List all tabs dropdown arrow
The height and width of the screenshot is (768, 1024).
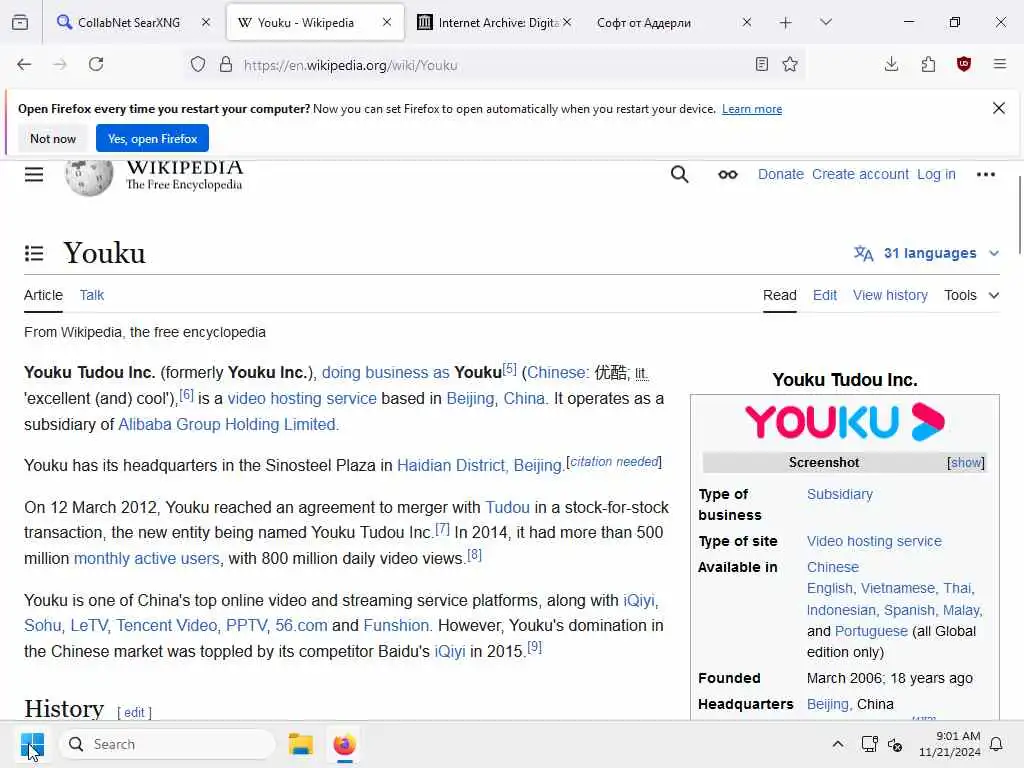826,22
